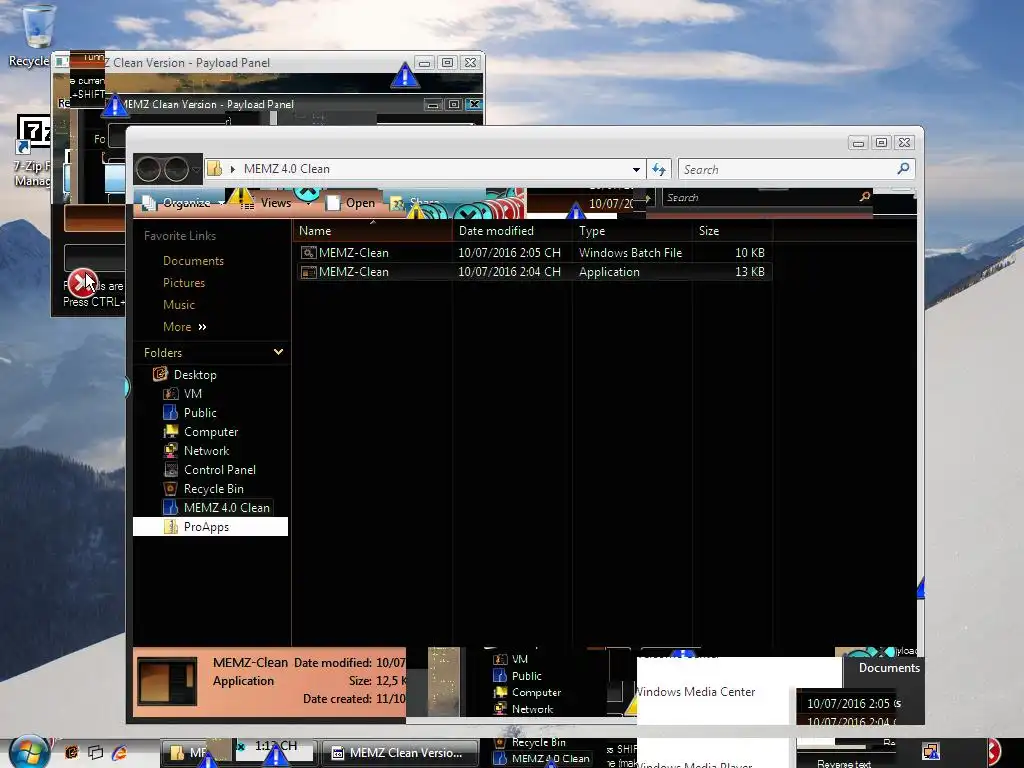Click the 10/07/2016 2:05 CH date cell
Screen dimensions: 1024x768
point(509,253)
